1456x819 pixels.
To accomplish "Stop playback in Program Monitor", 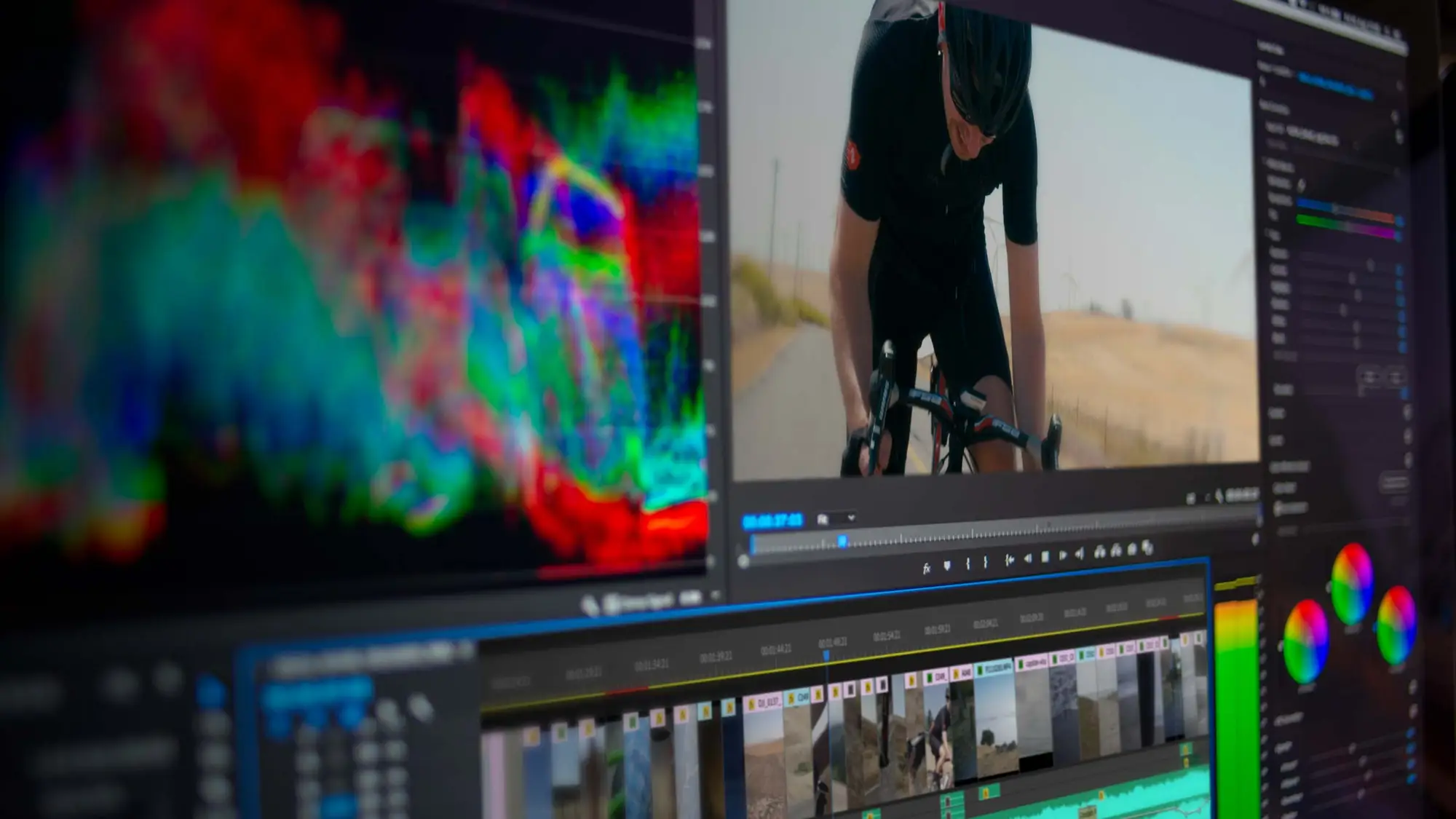I will (1045, 557).
